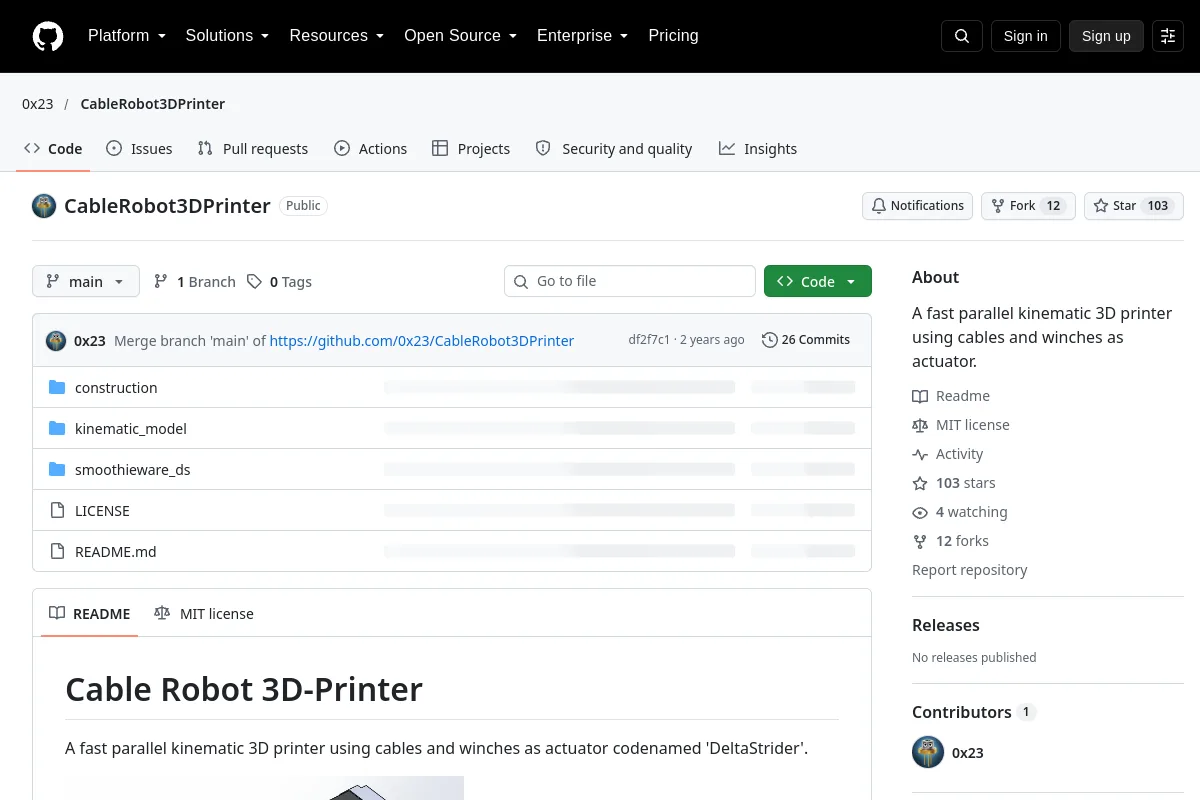The height and width of the screenshot is (800, 1200).
Task: View the repository Activity link
Action: tap(948, 454)
